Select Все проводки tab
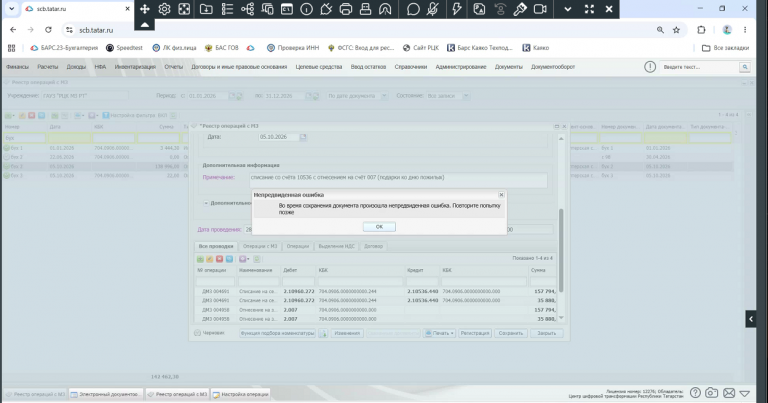Viewport: 768px width, 403px height. click(x=216, y=246)
